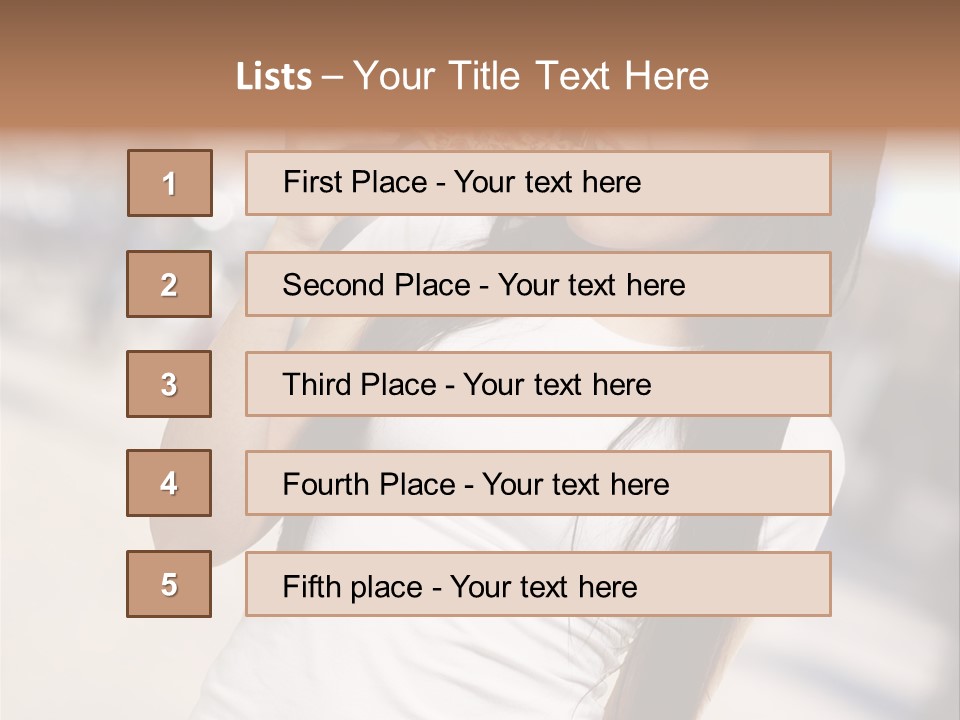Click the number 1 box
Viewport: 960px width, 720px height.
click(170, 183)
